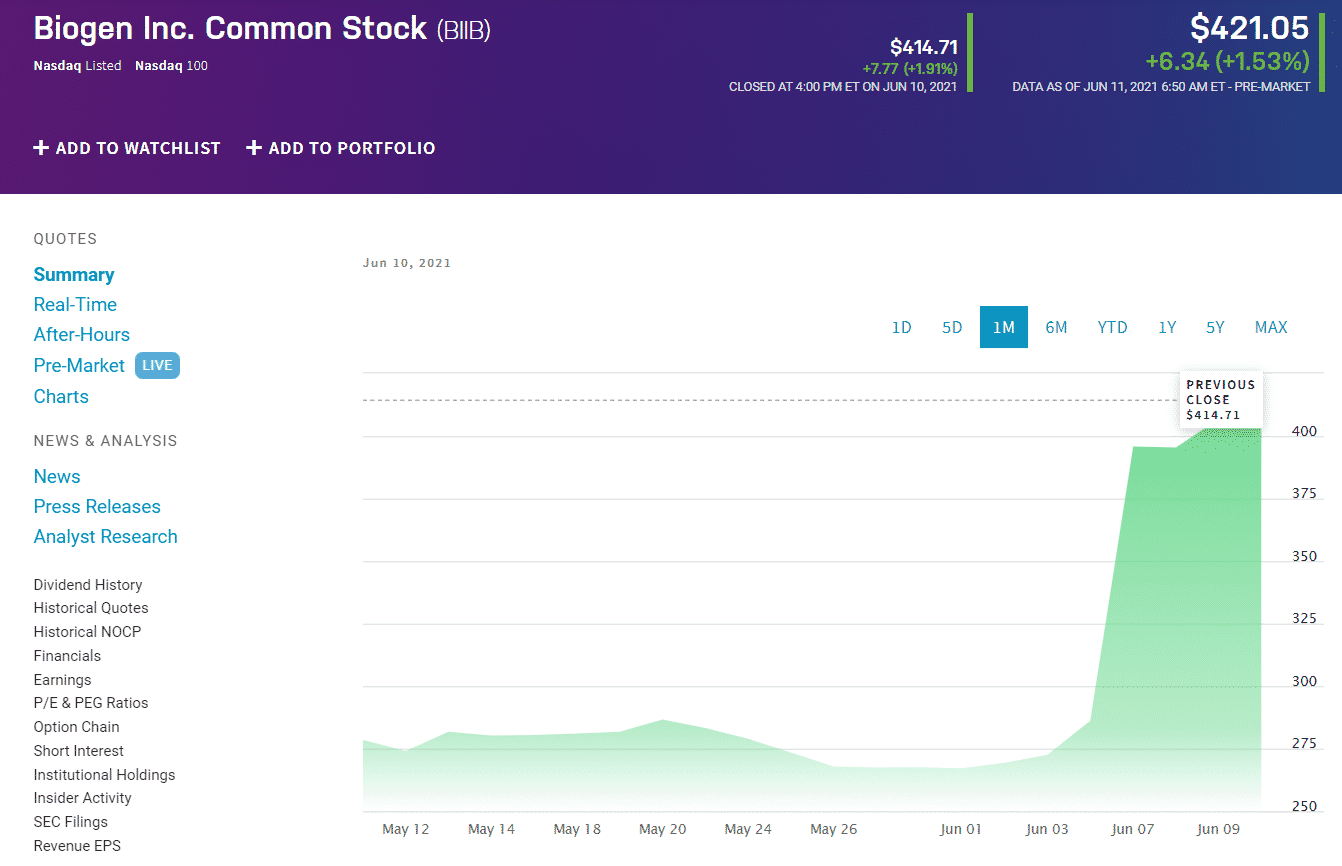Open the News link

tap(57, 477)
